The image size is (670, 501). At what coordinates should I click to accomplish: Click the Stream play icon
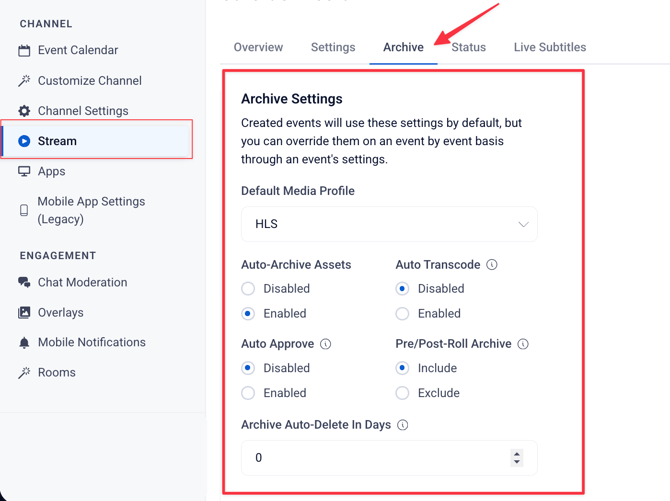(24, 141)
